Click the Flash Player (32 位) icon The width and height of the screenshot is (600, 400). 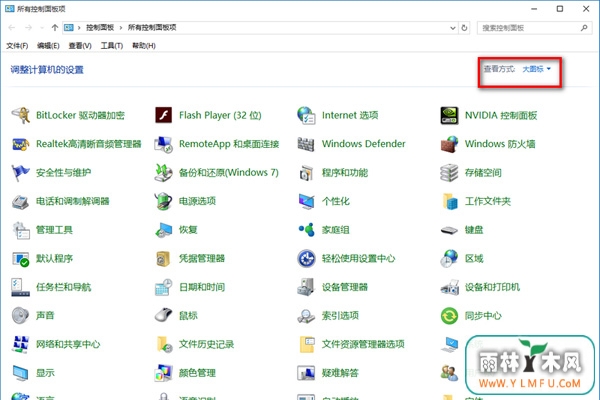(163, 115)
